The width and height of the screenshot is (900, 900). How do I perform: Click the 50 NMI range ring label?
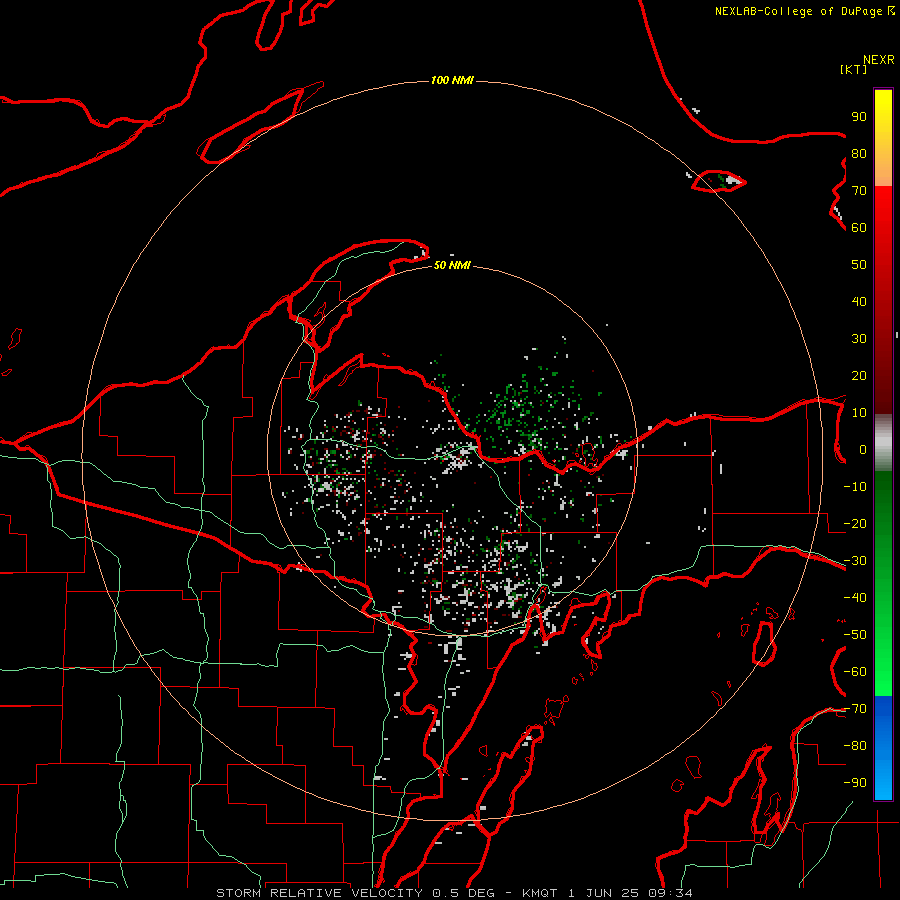click(x=452, y=265)
